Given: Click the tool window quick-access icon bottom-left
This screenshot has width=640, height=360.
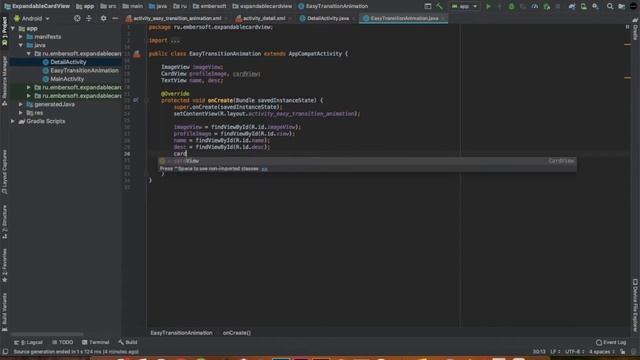Looking at the screenshot, I should (x=5, y=352).
